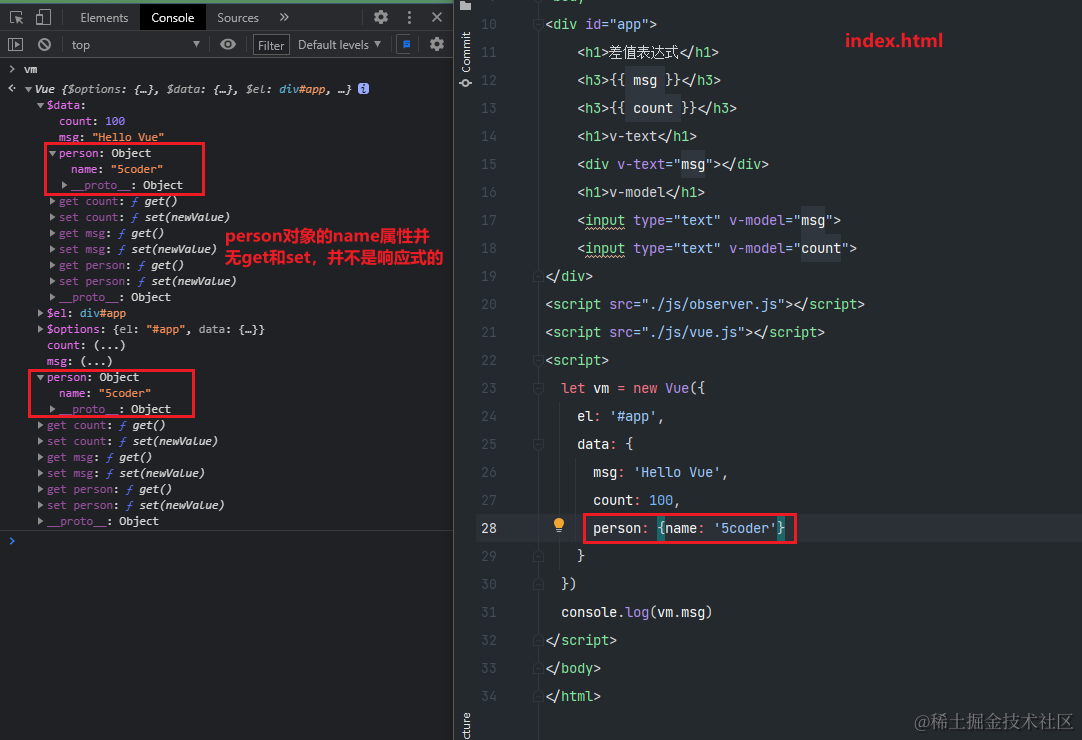Click the count value 100 in editor
This screenshot has height=740, width=1082.
[660, 500]
